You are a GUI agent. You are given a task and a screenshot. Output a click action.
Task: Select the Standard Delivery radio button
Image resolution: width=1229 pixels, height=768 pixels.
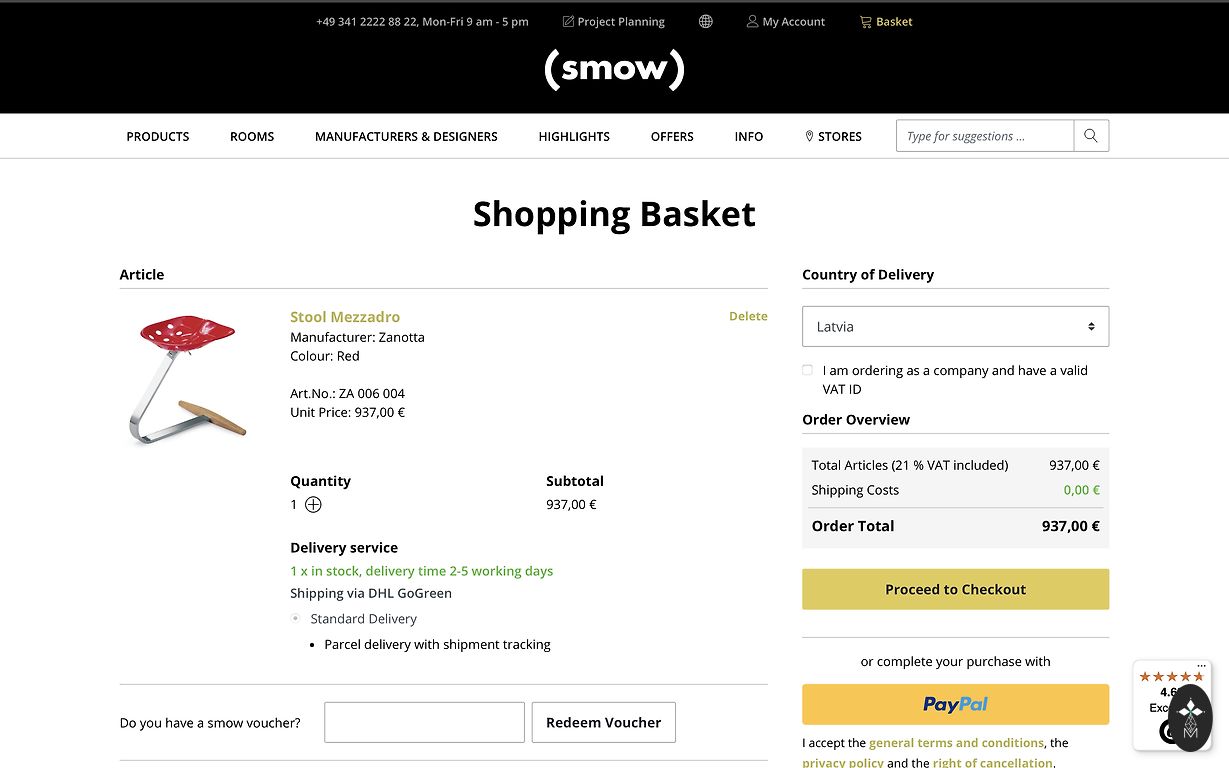click(296, 619)
